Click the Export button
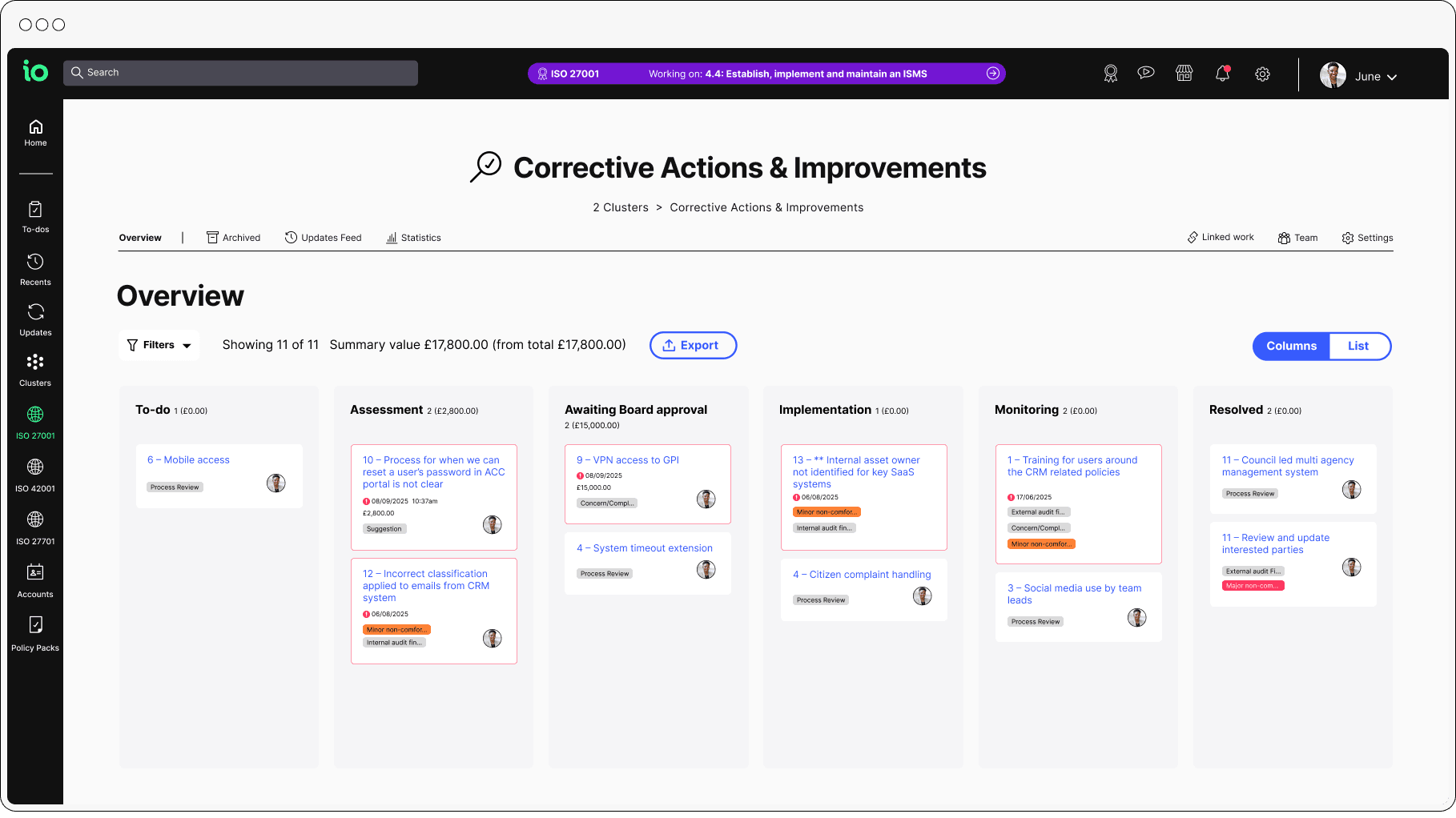Viewport: 1456px width, 818px height. [x=693, y=345]
